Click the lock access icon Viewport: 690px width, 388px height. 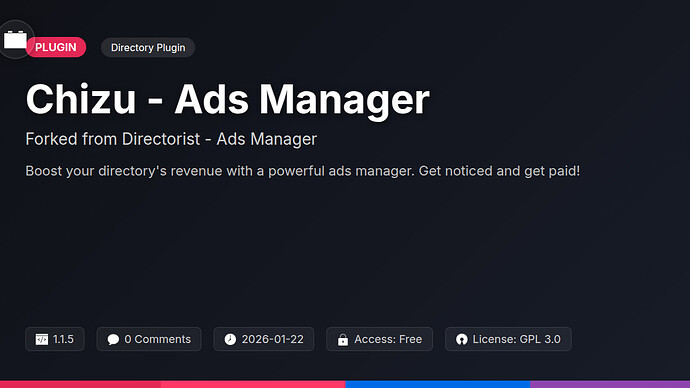343,339
